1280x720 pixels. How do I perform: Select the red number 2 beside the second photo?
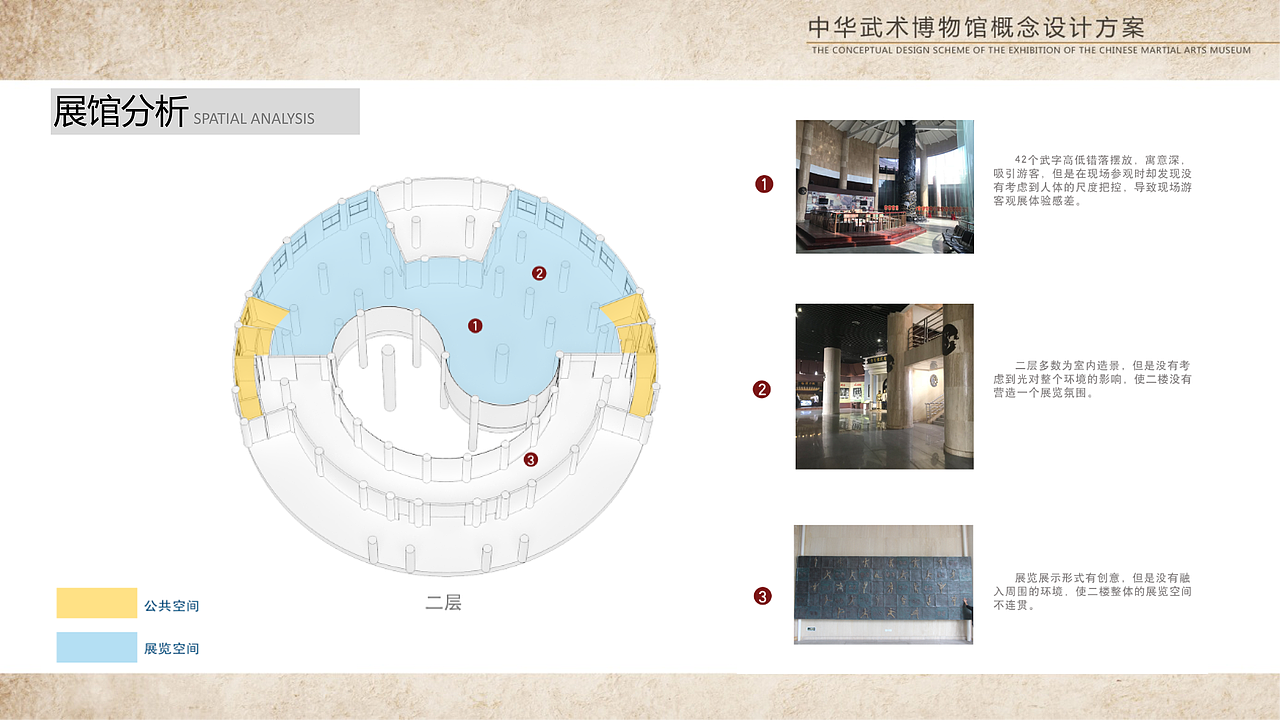pyautogui.click(x=762, y=390)
